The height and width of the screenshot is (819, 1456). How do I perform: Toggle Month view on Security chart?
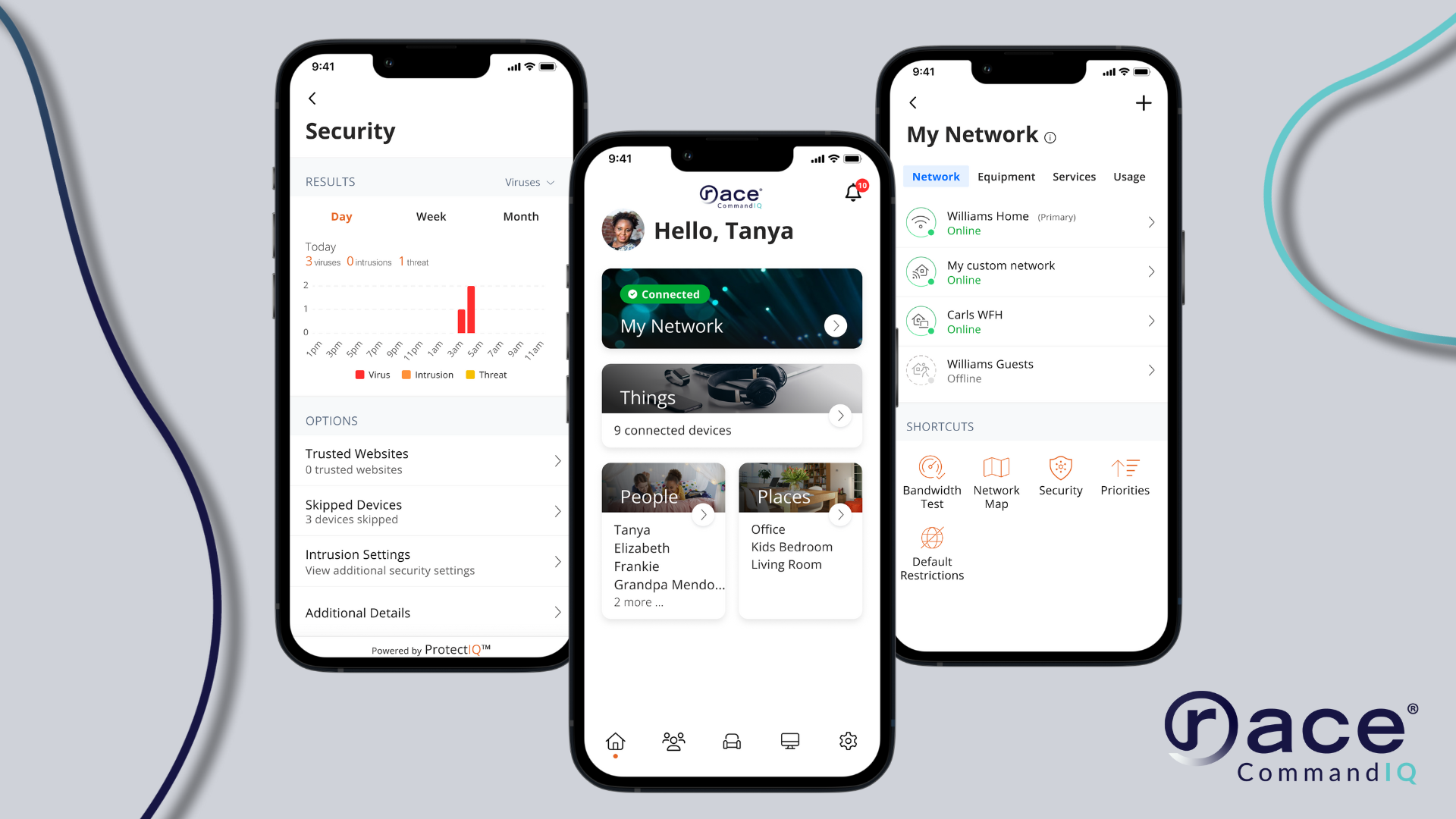[520, 216]
